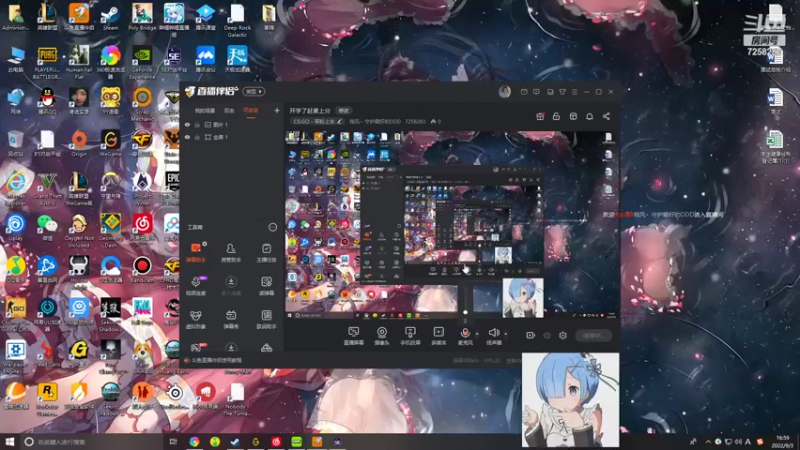
Task: Click the room lock icon in header
Action: click(556, 116)
